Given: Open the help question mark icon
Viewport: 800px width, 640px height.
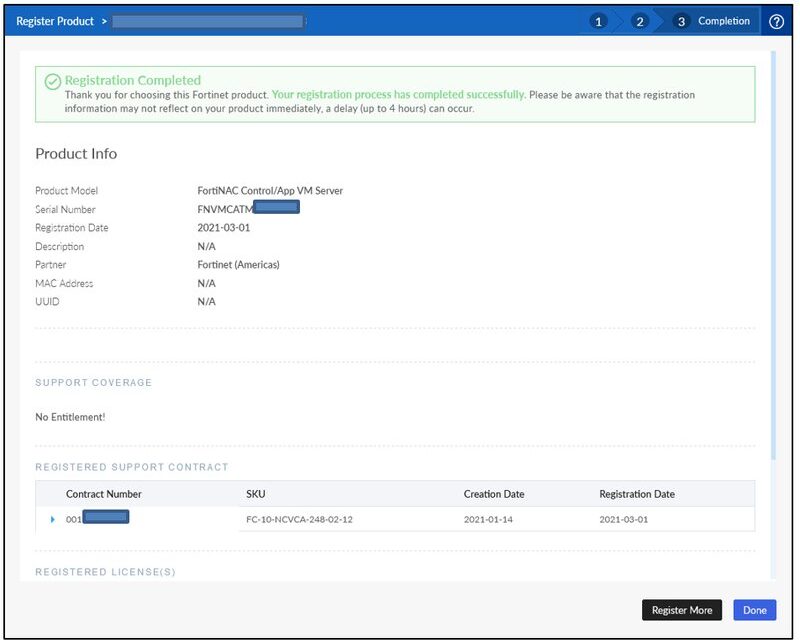Looking at the screenshot, I should tap(776, 21).
